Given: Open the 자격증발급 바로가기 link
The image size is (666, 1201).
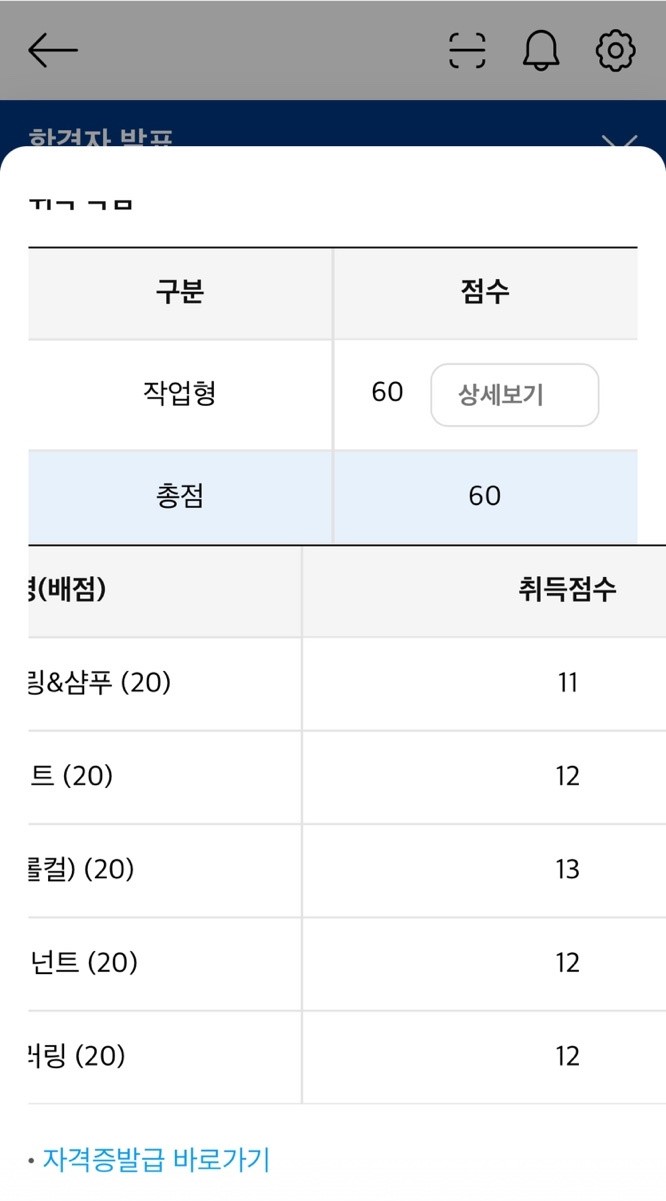Looking at the screenshot, I should 156,1160.
